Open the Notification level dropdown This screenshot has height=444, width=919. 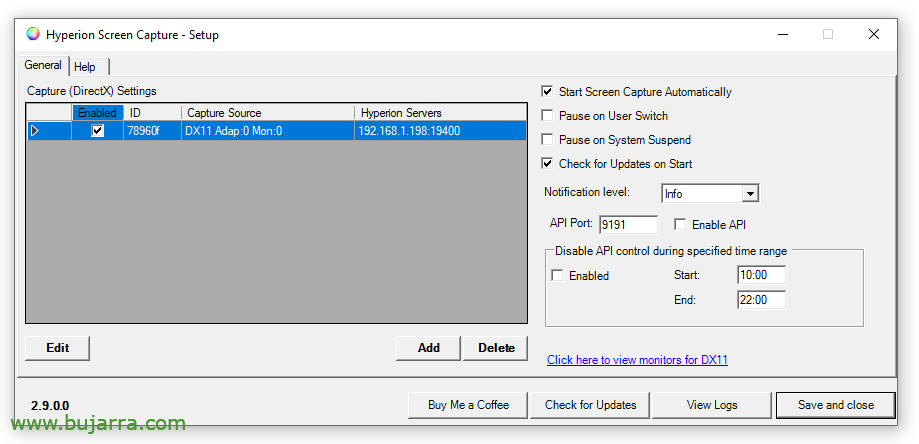[x=750, y=194]
